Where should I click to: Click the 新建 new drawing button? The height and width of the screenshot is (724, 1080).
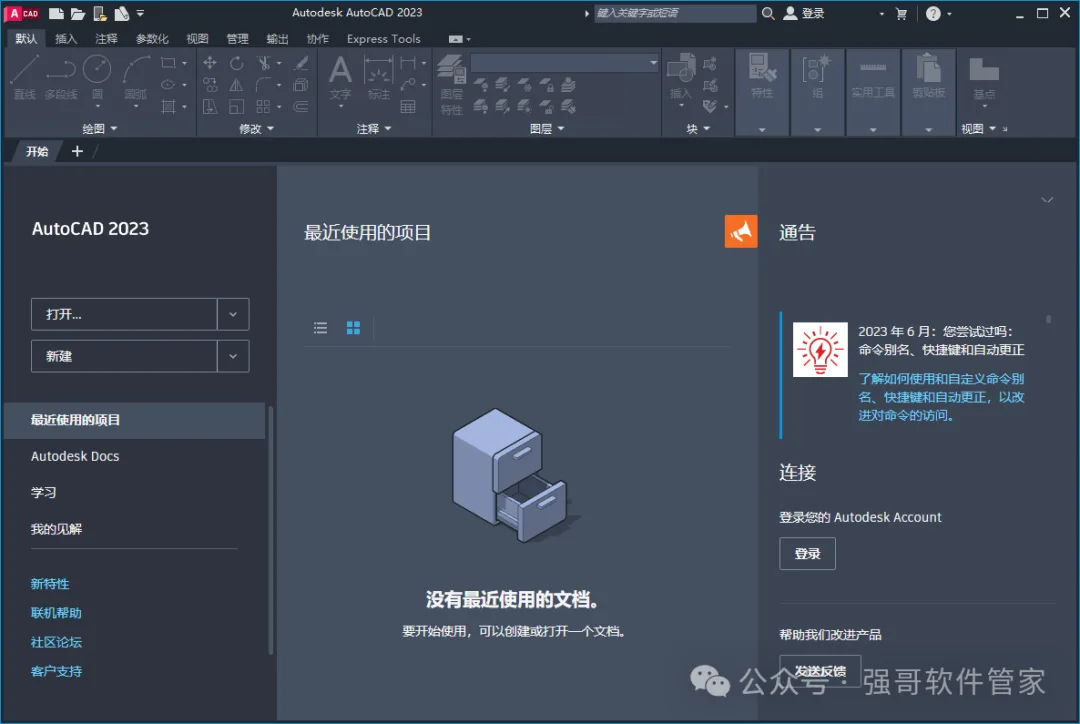tap(124, 356)
